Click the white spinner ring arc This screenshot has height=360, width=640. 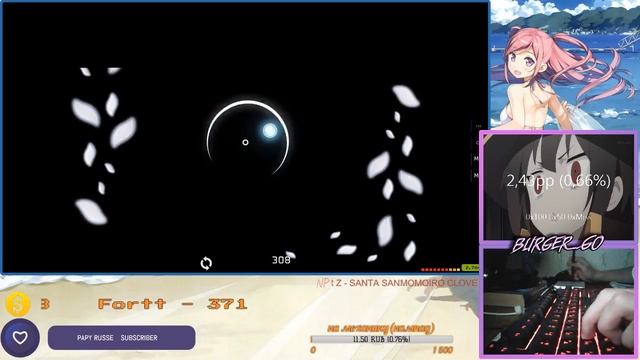pyautogui.click(x=248, y=138)
